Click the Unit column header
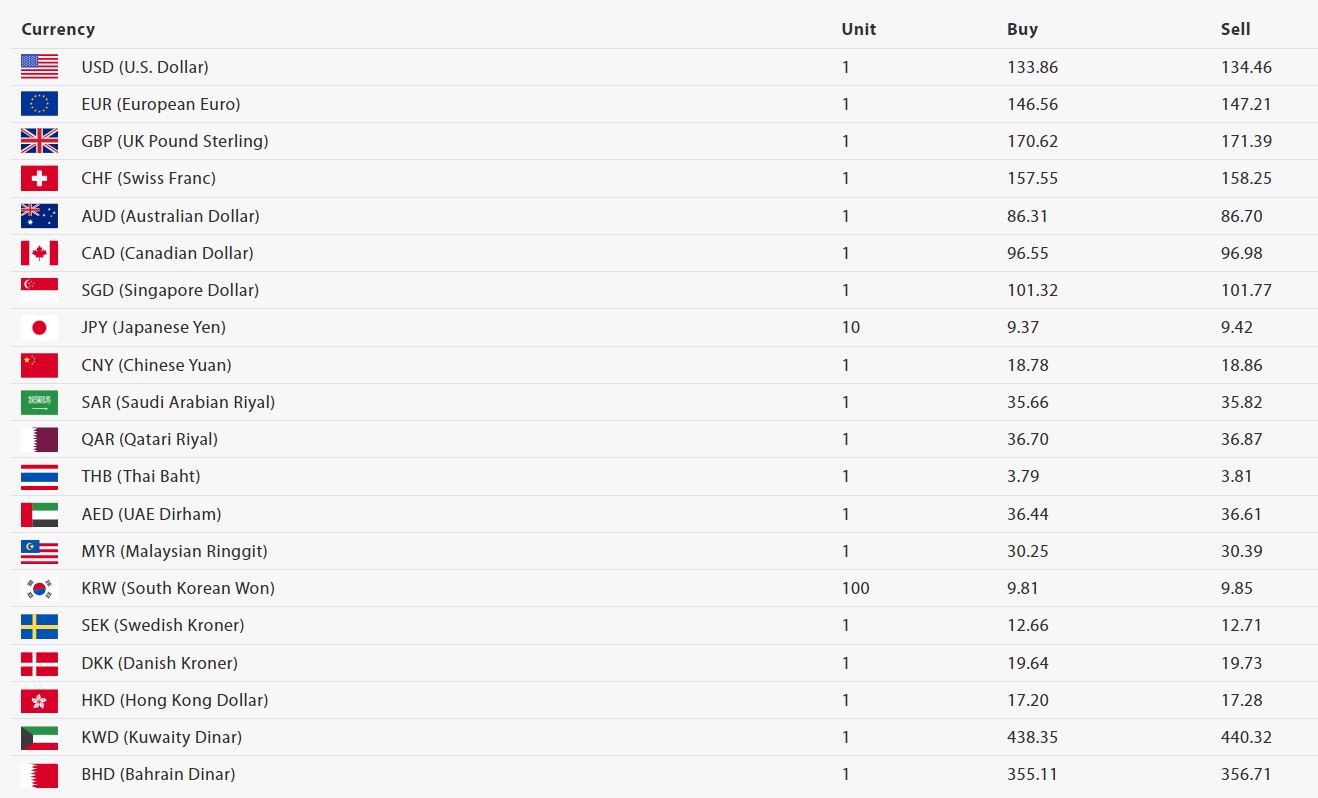Screen dimensions: 1318x798 coord(858,29)
